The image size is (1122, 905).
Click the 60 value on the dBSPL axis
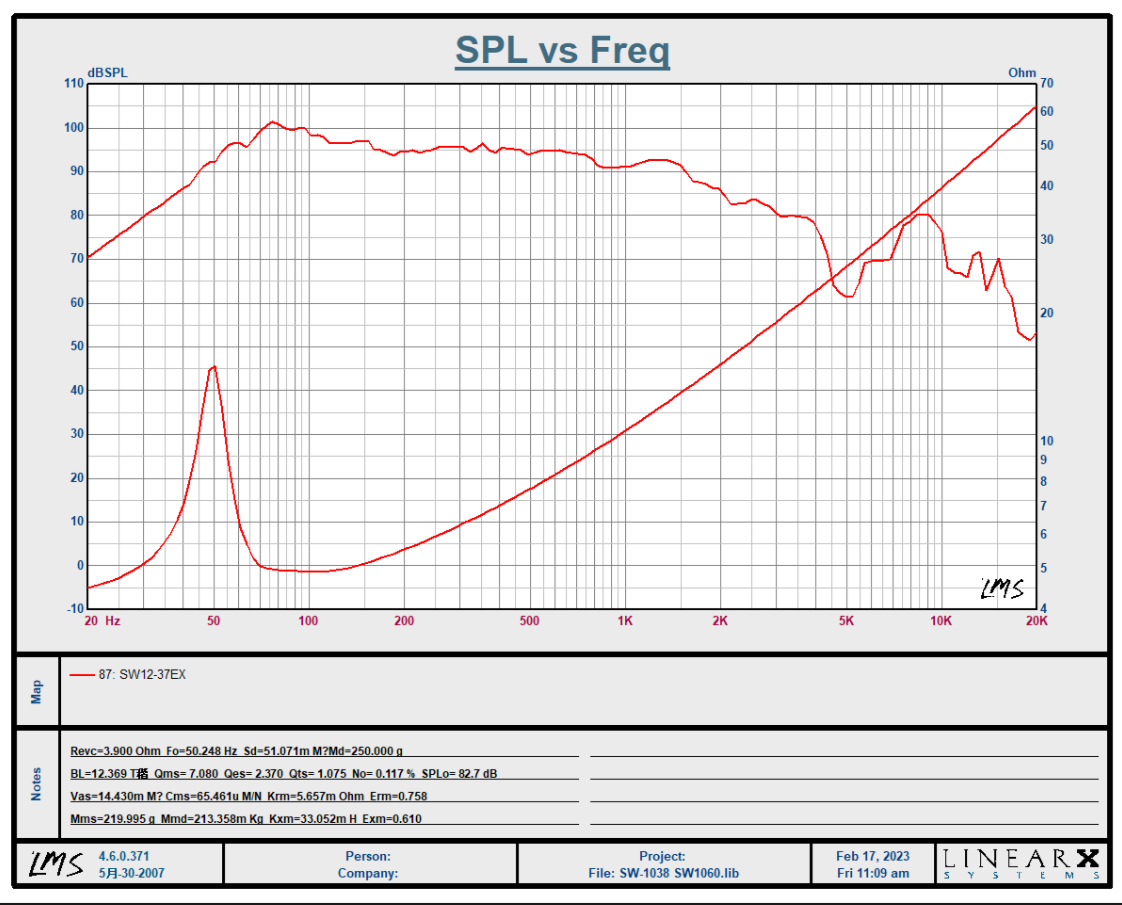point(77,303)
